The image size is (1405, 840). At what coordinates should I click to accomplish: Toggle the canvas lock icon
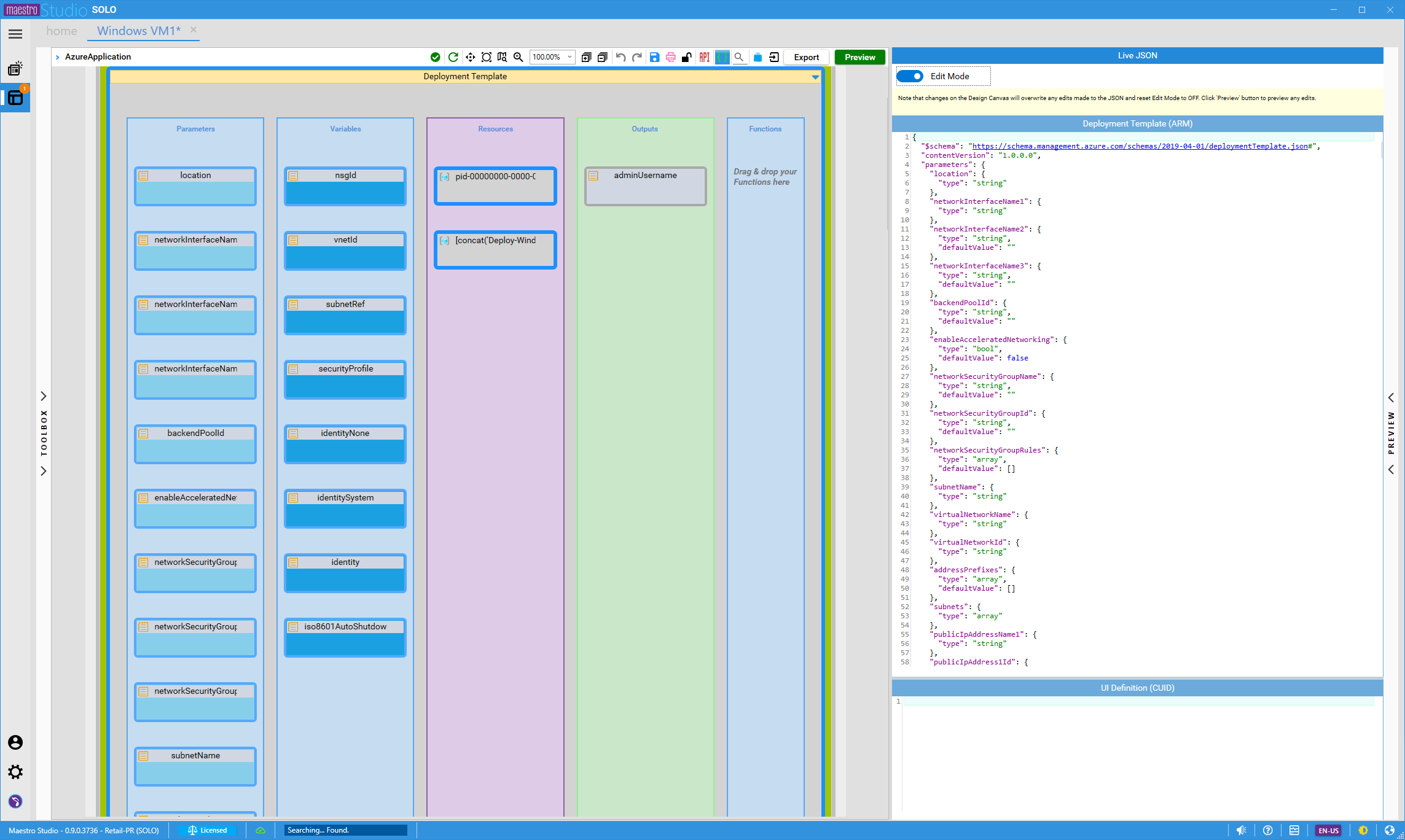point(687,57)
